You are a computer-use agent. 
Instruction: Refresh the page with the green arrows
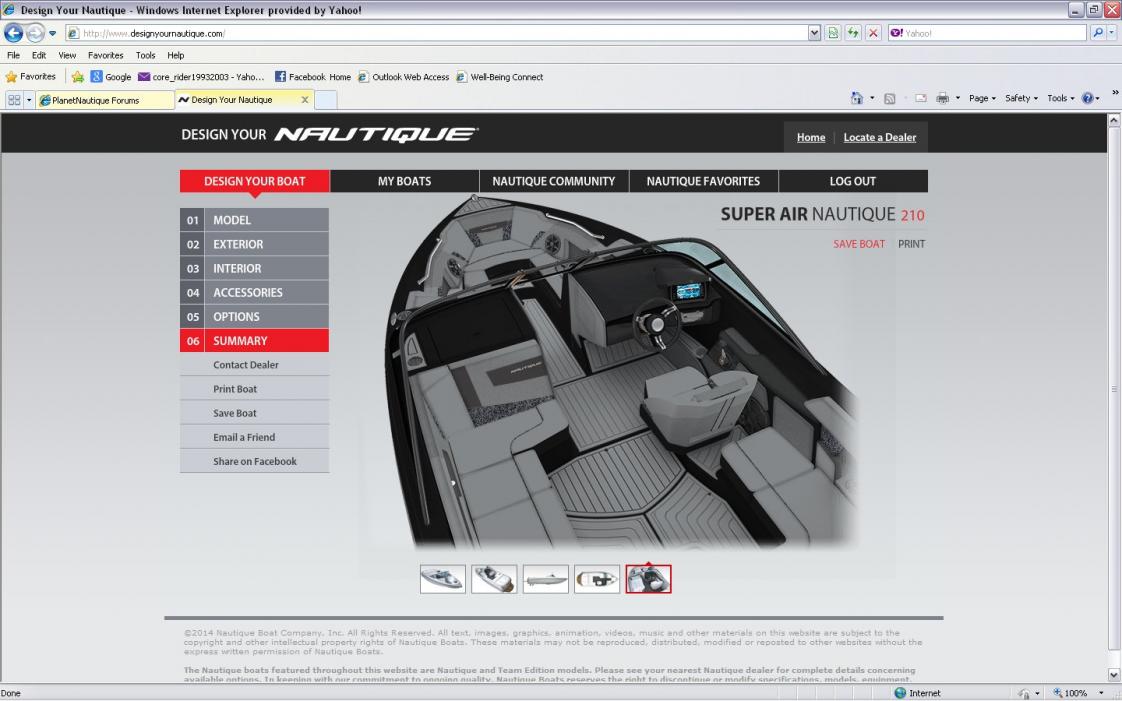click(x=853, y=33)
